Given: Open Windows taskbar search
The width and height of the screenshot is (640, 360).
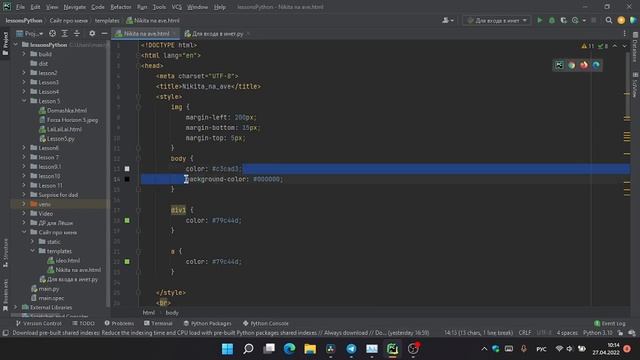Looking at the screenshot, I should 248,349.
